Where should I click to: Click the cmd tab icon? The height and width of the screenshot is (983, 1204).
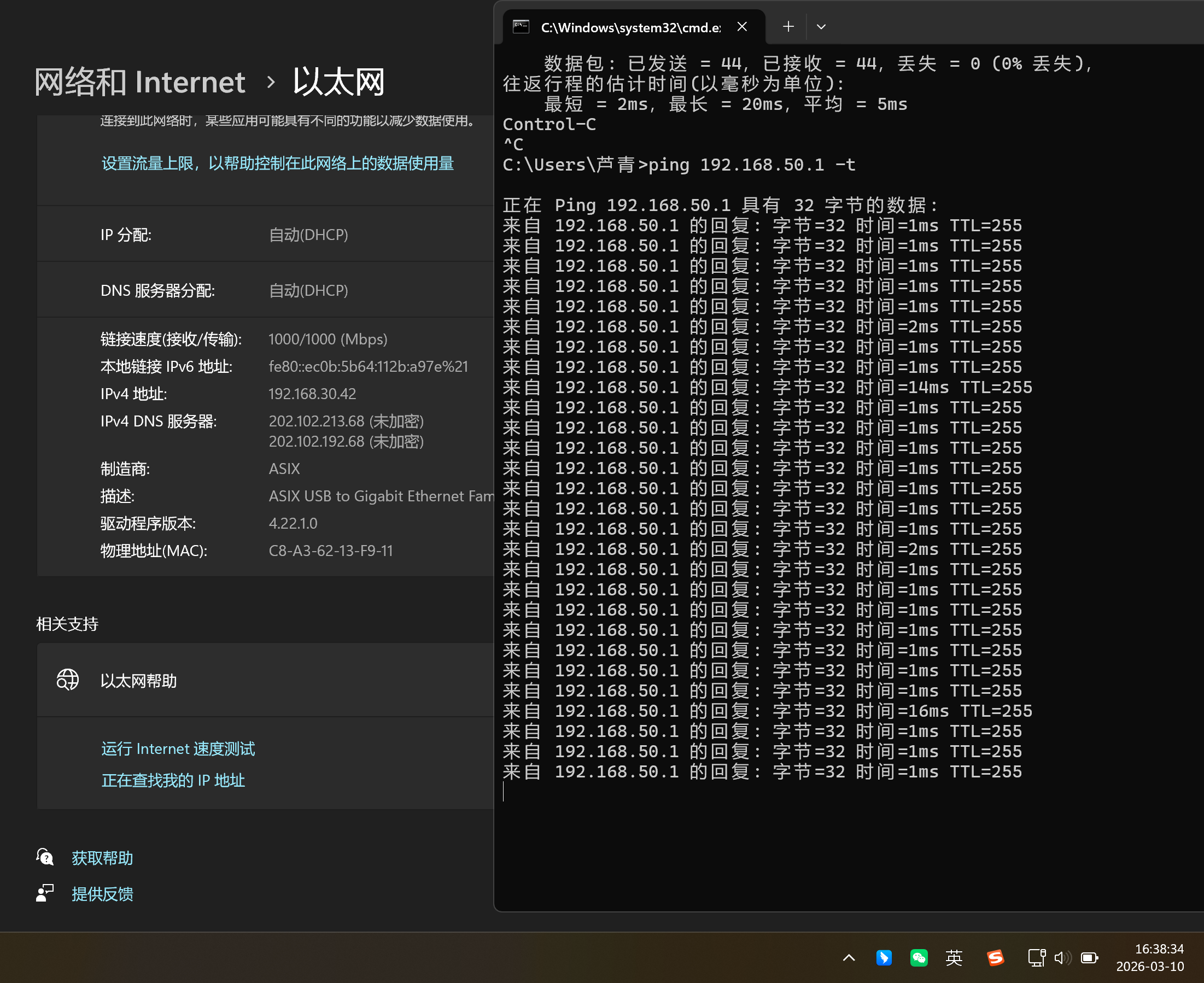(x=521, y=27)
